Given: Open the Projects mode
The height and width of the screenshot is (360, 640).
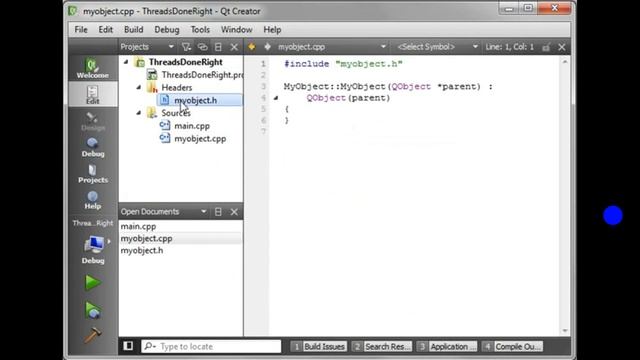Looking at the screenshot, I should coord(93,173).
